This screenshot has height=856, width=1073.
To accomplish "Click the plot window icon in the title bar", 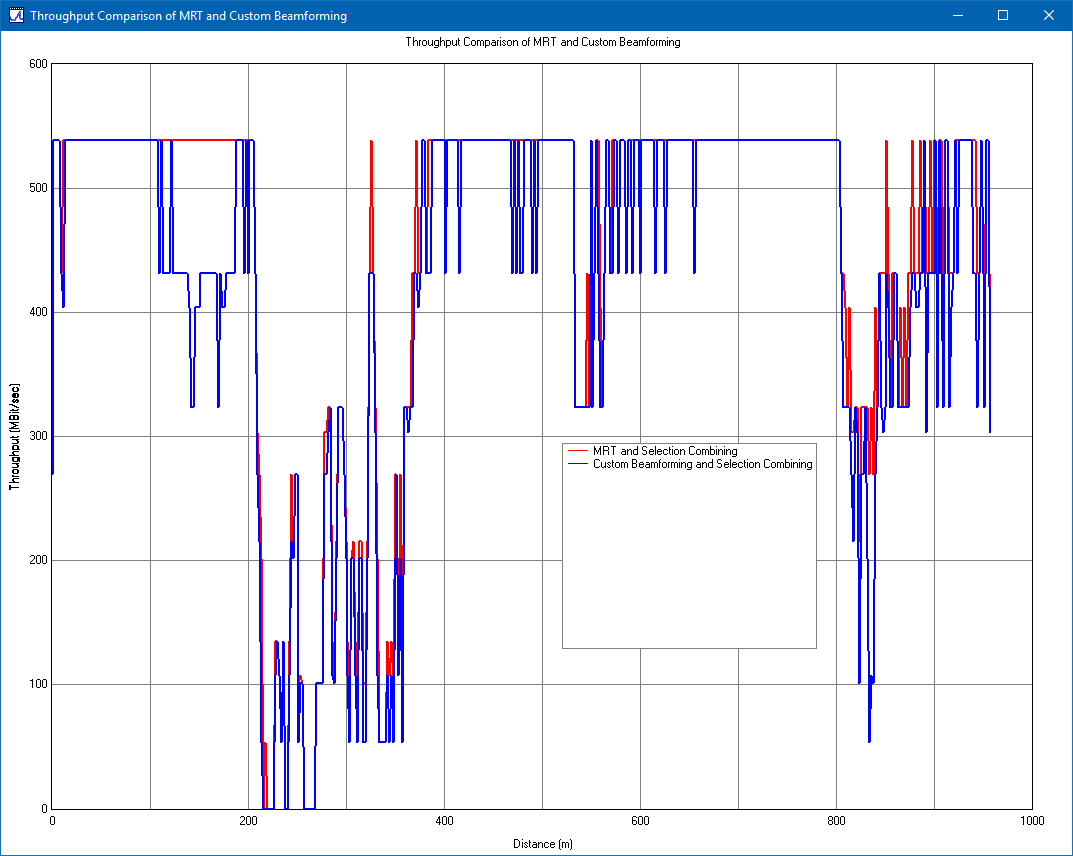I will (x=16, y=15).
